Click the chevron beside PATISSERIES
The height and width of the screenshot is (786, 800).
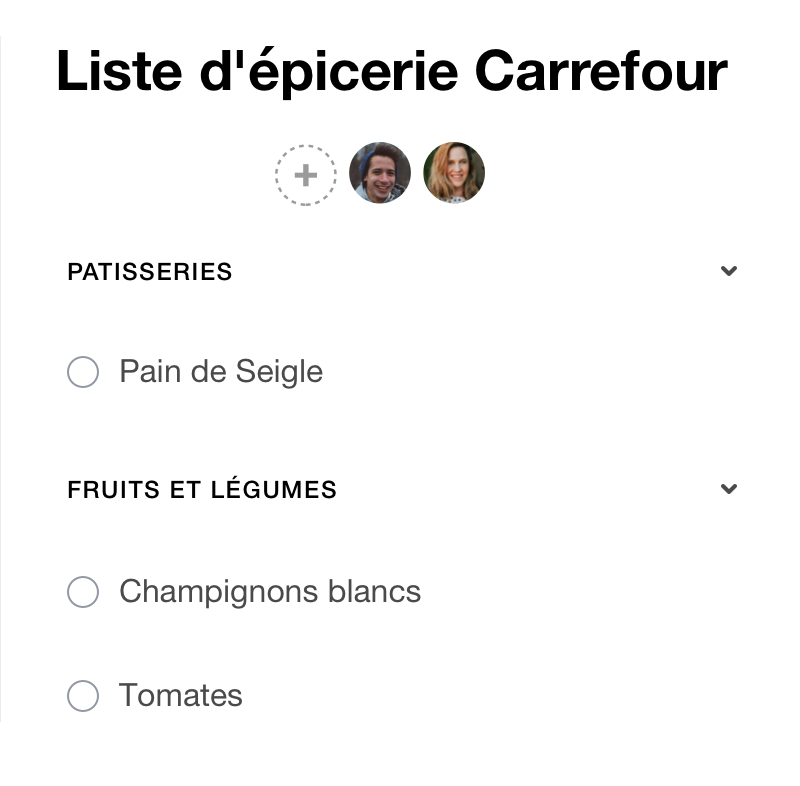pos(729,271)
